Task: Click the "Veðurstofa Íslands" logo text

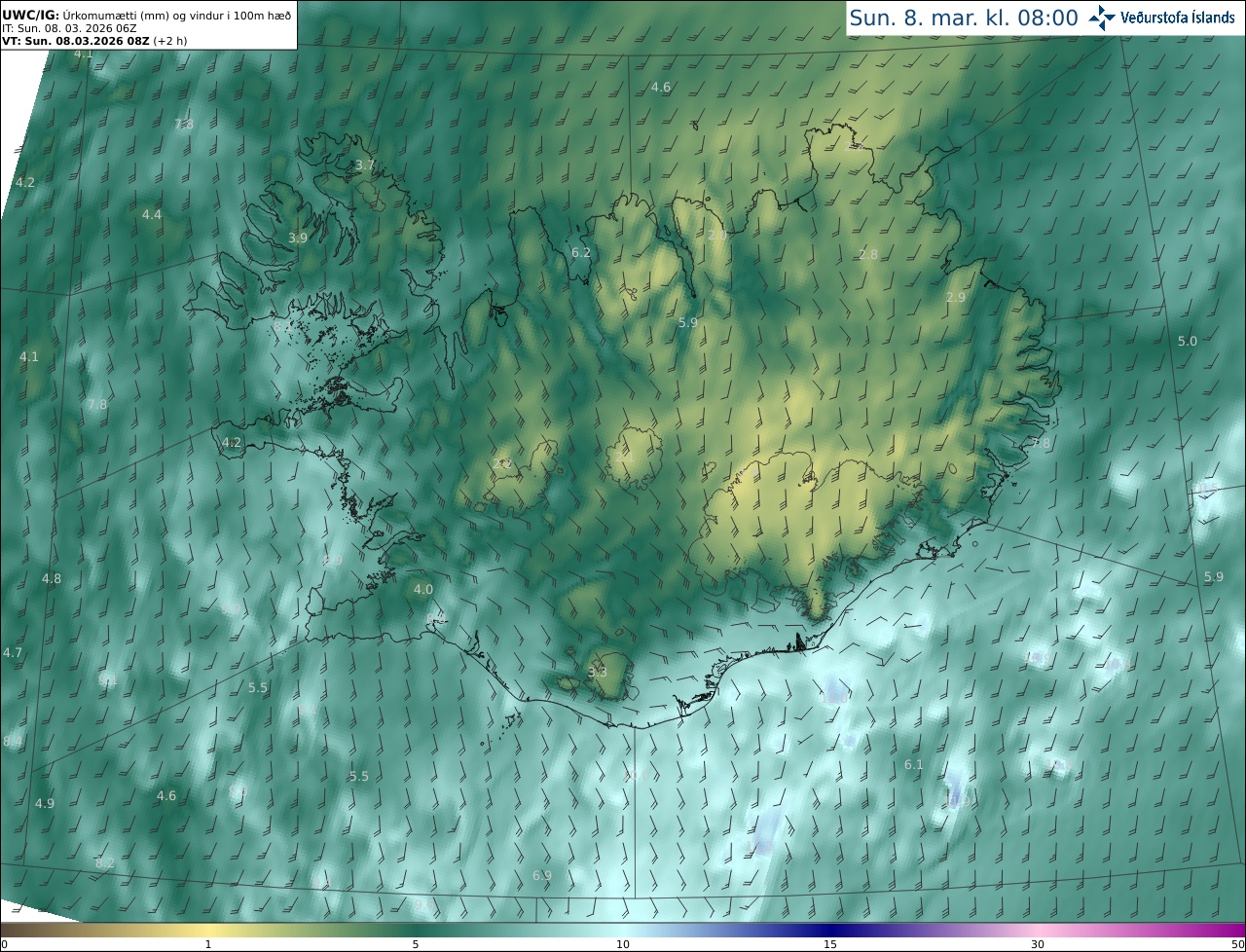Action: click(x=1178, y=18)
